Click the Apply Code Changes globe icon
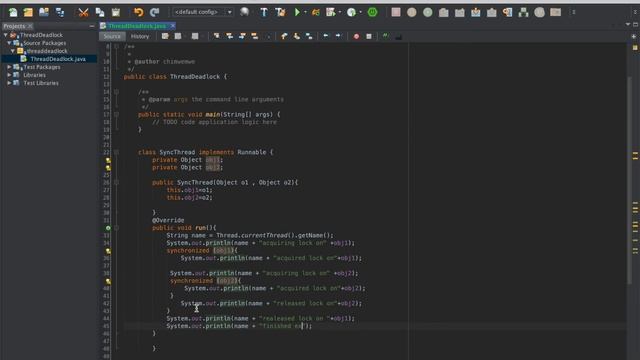 point(351,12)
